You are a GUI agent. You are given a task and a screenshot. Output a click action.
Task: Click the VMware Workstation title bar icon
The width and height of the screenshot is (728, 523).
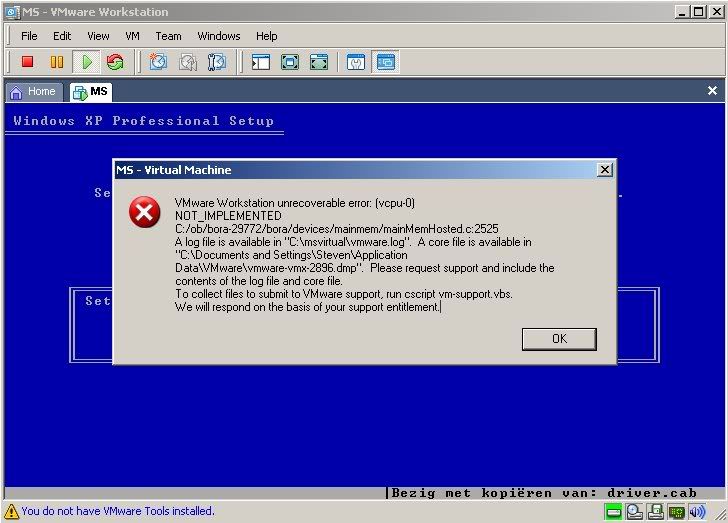tap(13, 12)
